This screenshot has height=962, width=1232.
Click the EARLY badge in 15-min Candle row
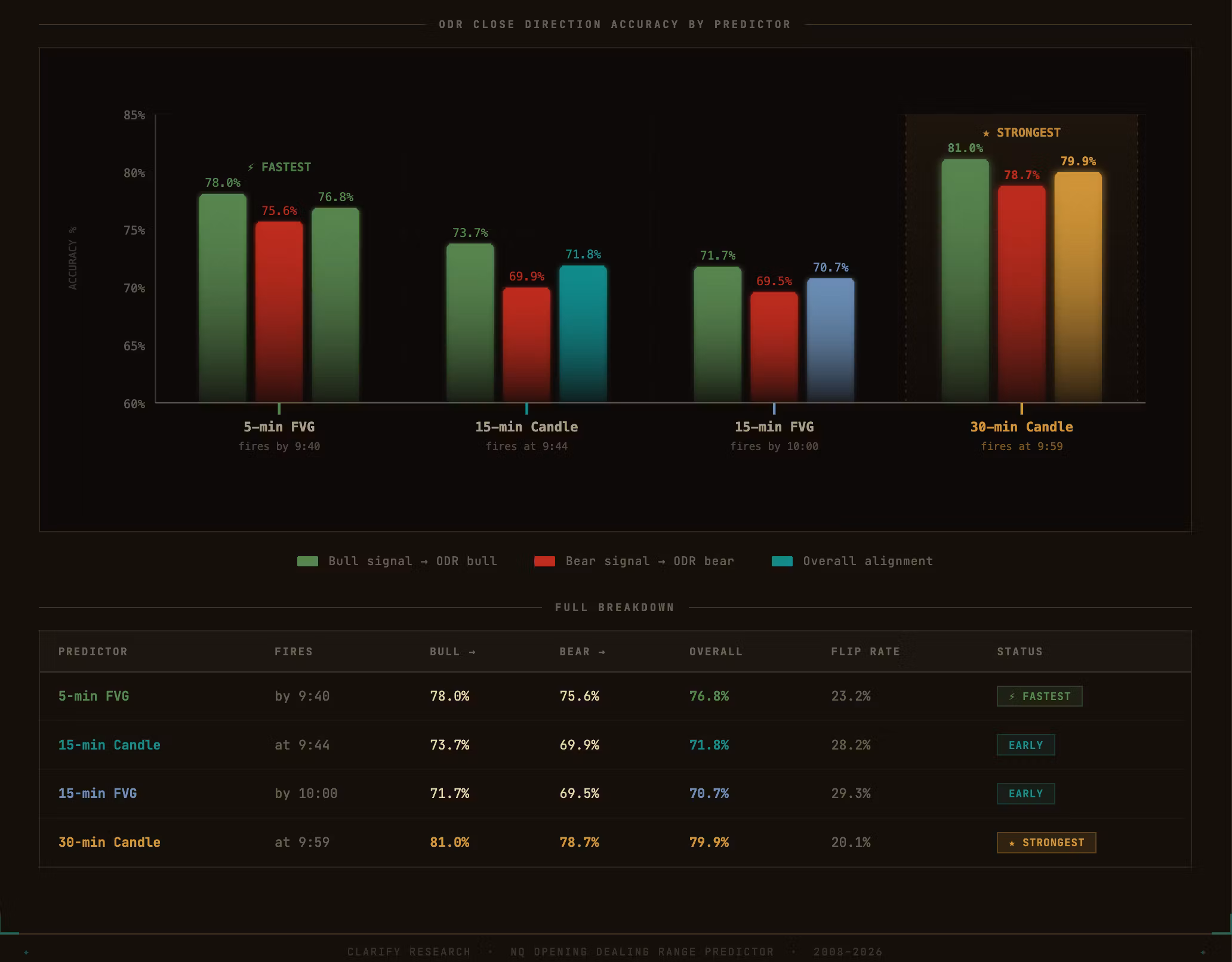1025,745
